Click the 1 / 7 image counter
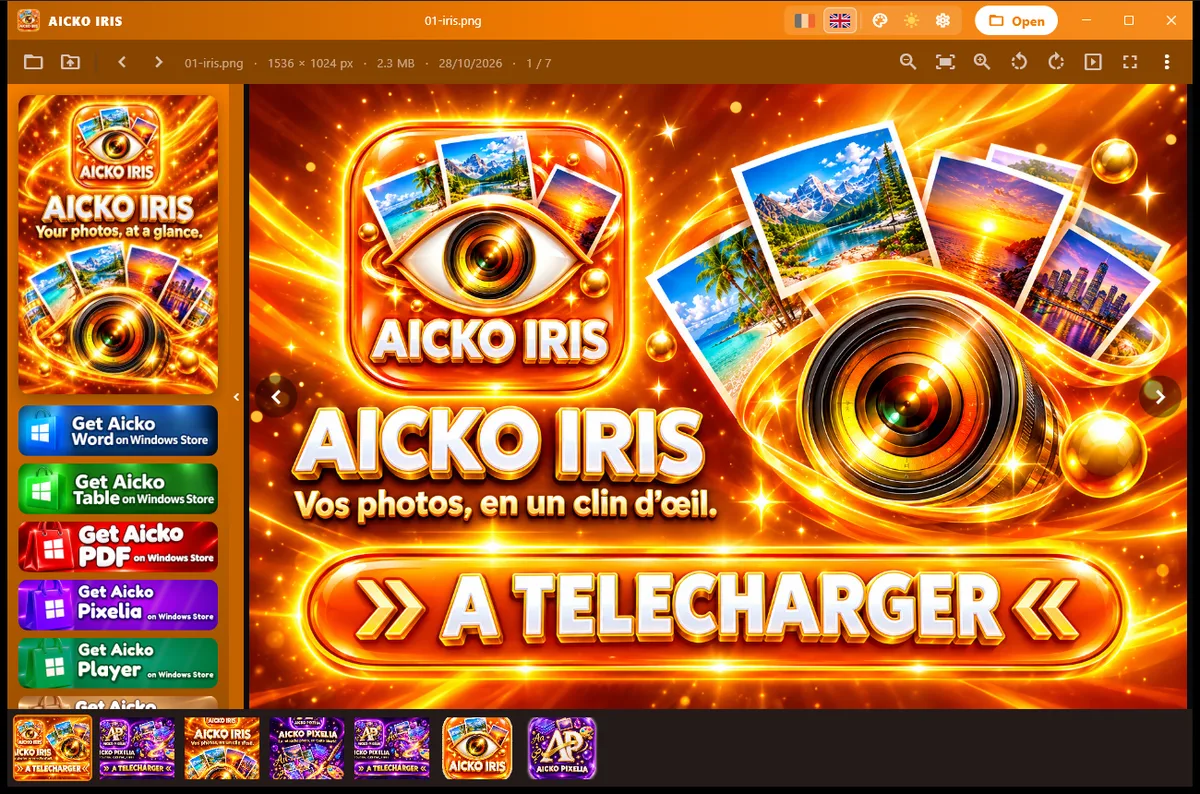Viewport: 1200px width, 794px height. click(x=539, y=63)
